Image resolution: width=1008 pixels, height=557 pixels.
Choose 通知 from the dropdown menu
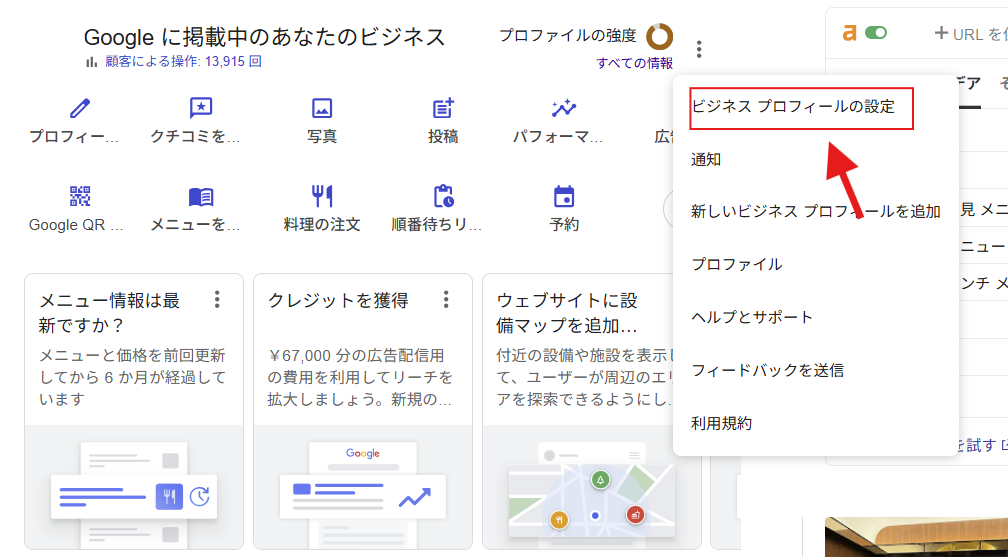pyautogui.click(x=707, y=159)
